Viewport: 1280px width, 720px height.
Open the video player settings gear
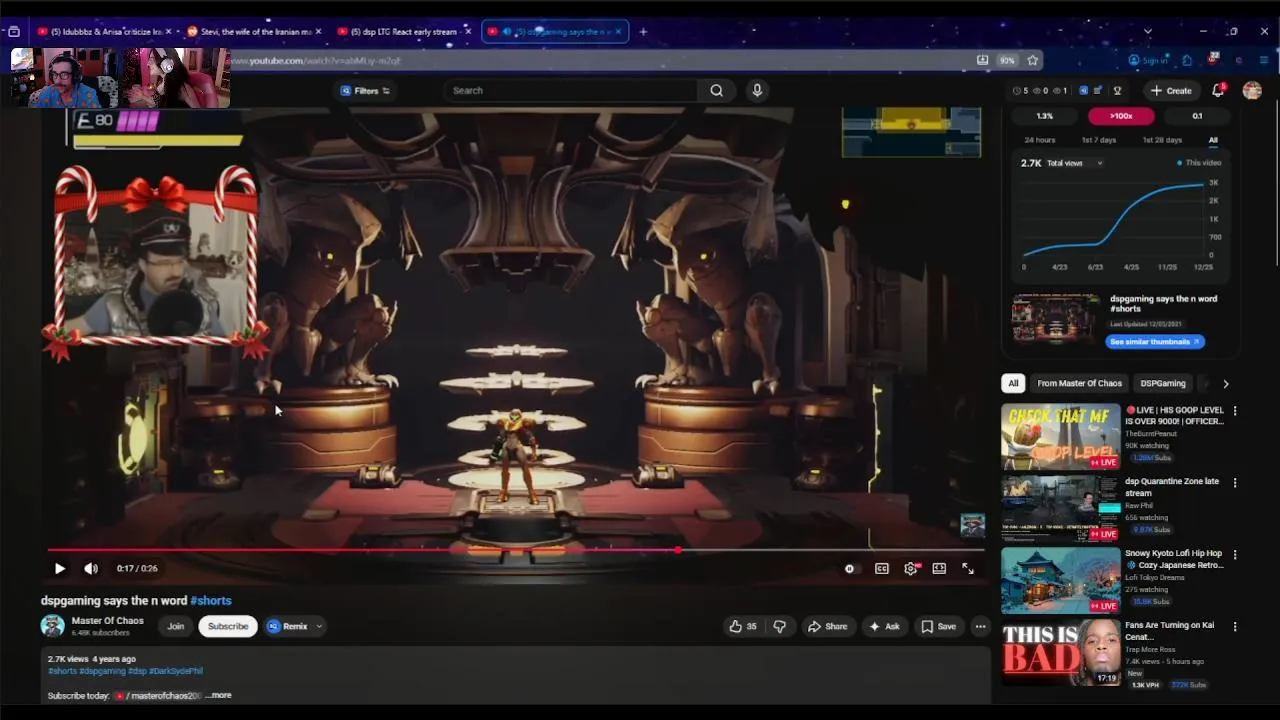tap(910, 568)
